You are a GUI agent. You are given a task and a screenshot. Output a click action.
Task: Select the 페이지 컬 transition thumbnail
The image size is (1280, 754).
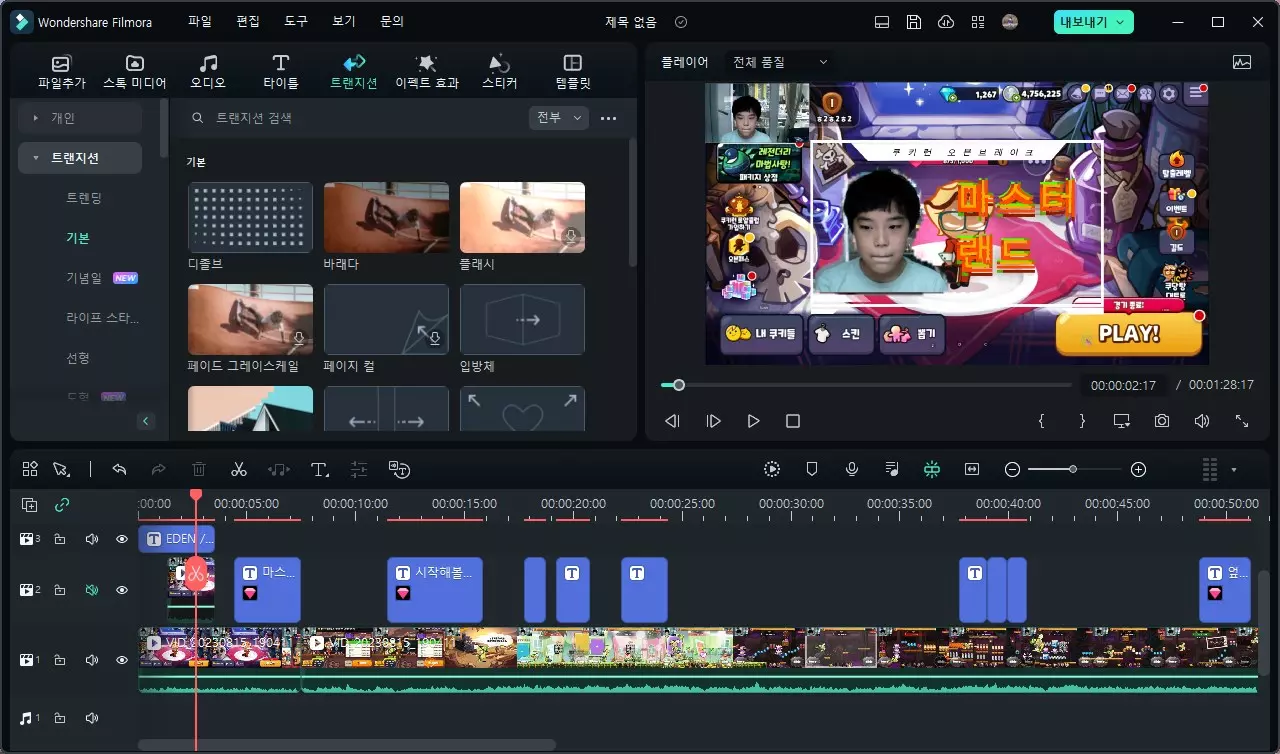pos(386,319)
